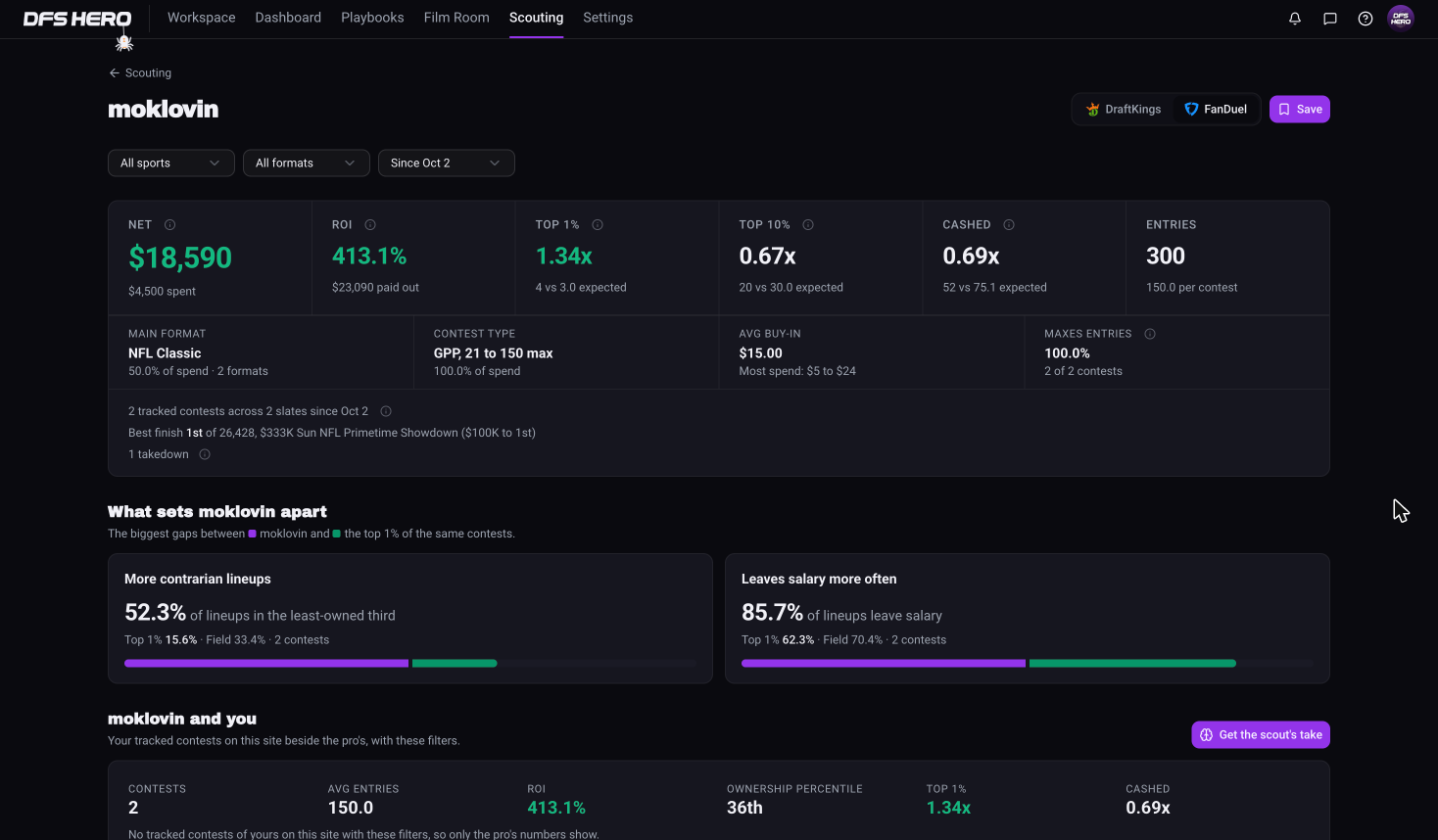Open the DFS Hero profile avatar
The width and height of the screenshot is (1438, 840).
pyautogui.click(x=1400, y=18)
